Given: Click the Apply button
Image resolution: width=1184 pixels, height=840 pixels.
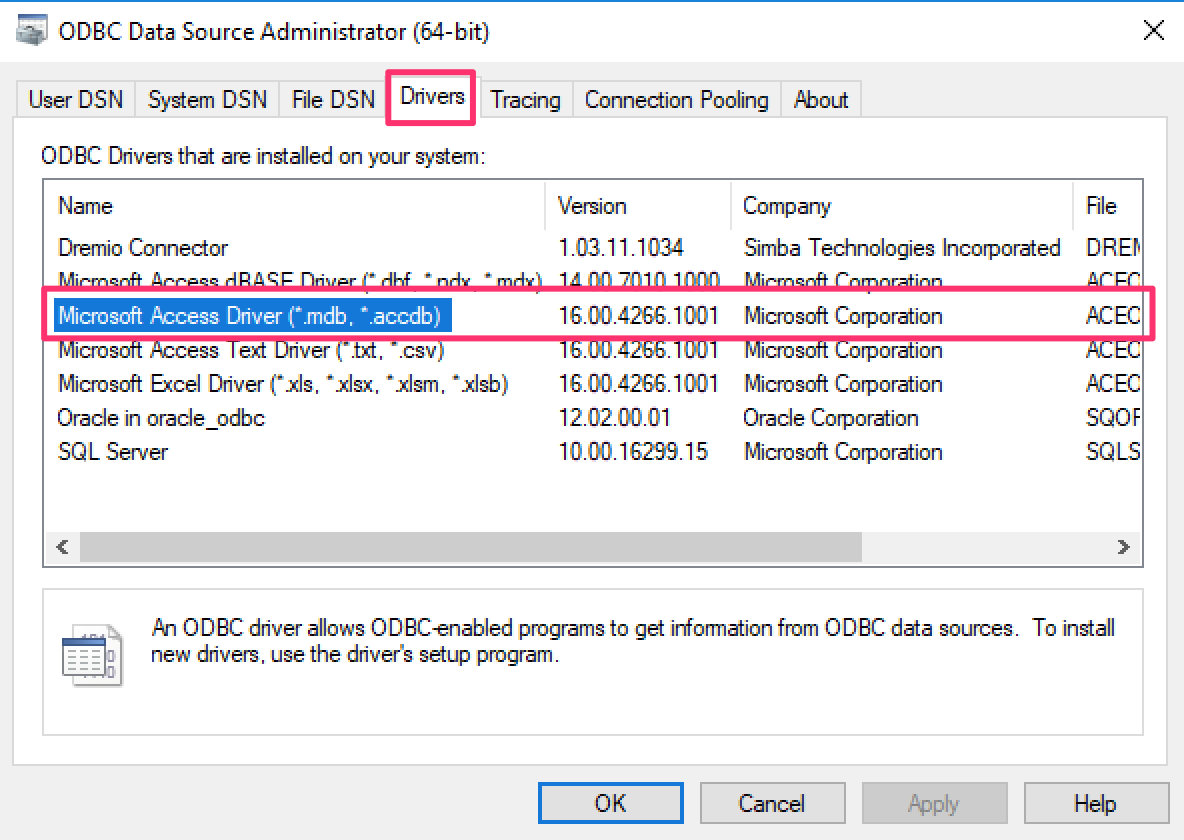Looking at the screenshot, I should click(934, 803).
